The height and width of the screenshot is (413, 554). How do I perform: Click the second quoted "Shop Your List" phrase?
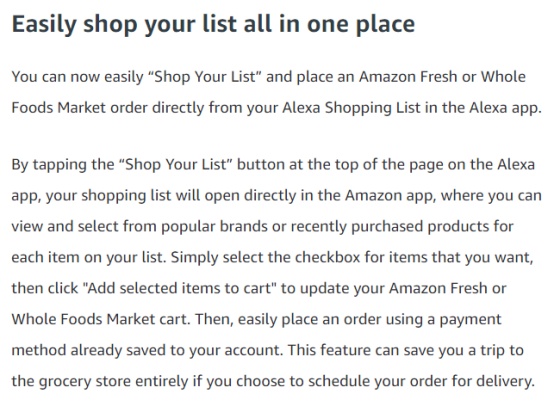(176, 165)
